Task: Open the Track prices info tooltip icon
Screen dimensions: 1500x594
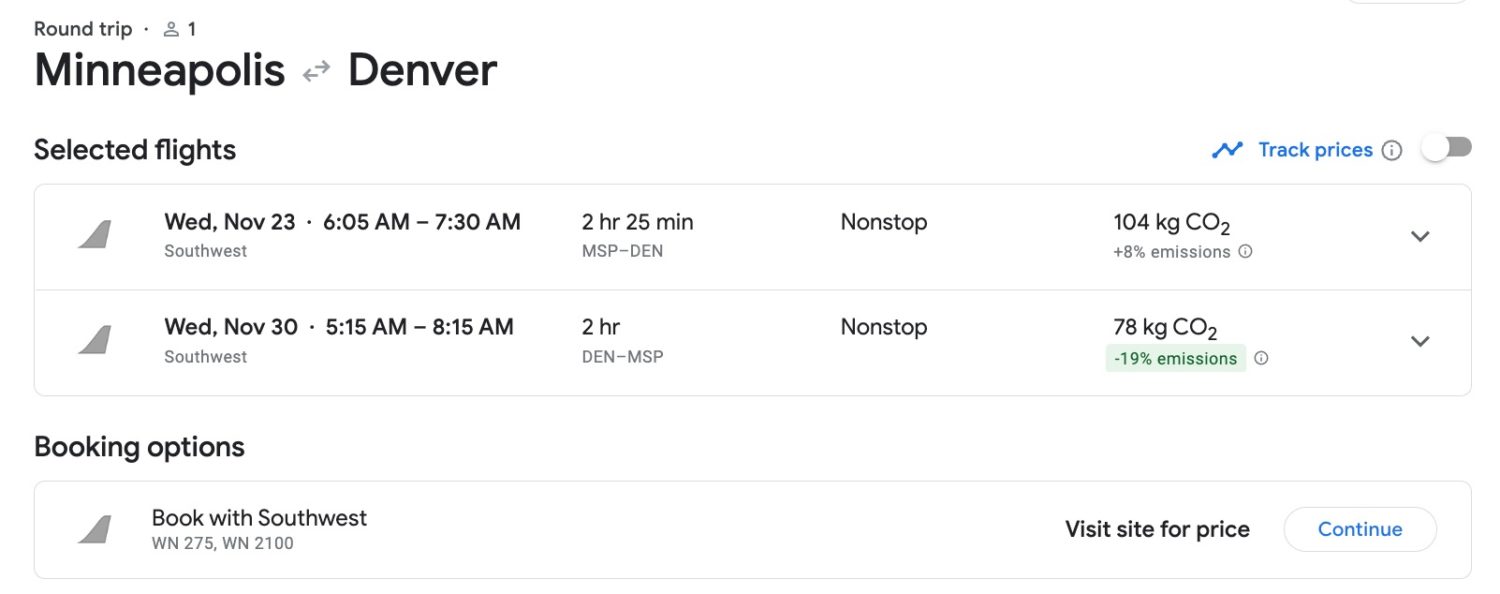Action: (x=1394, y=150)
